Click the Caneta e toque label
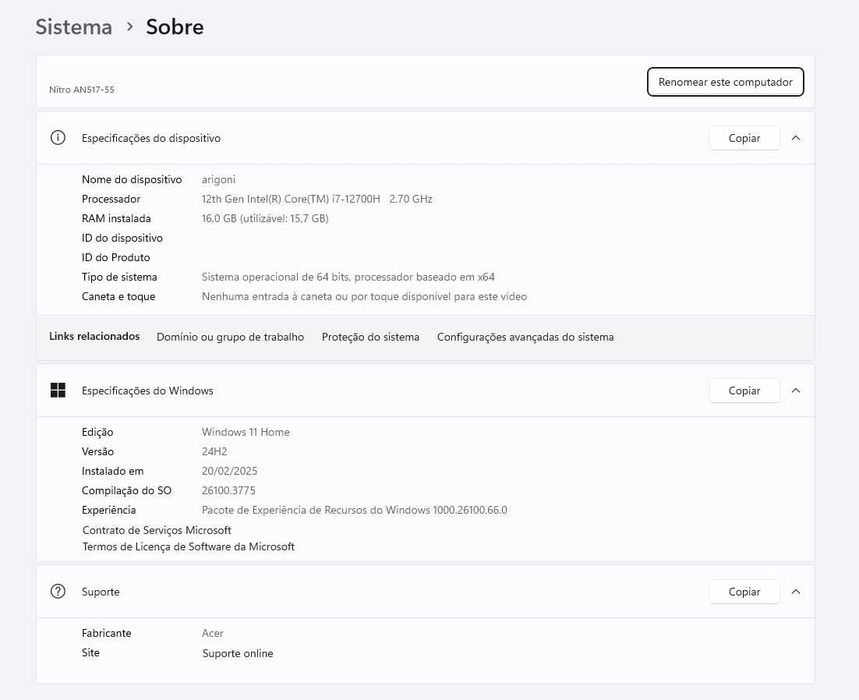Viewport: 859px width, 700px height. coord(118,296)
